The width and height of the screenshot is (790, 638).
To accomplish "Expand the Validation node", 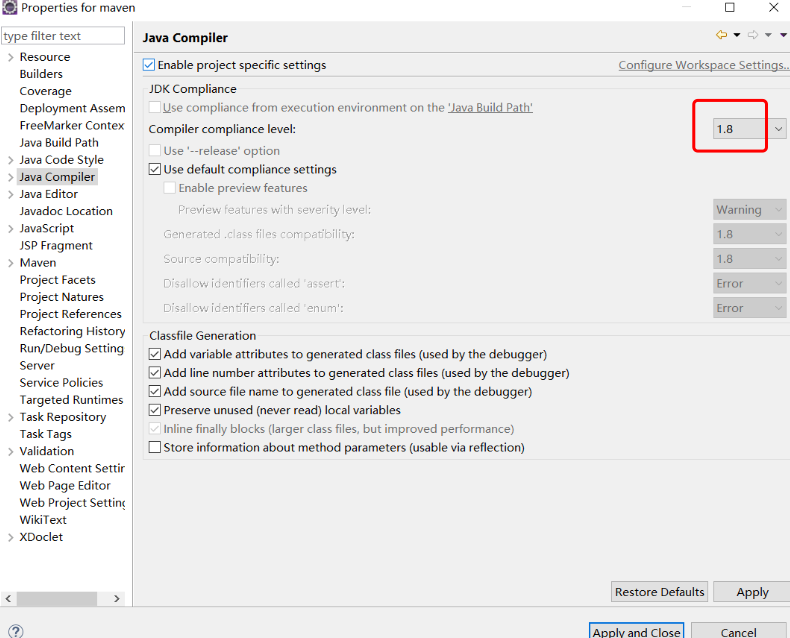I will (x=11, y=452).
